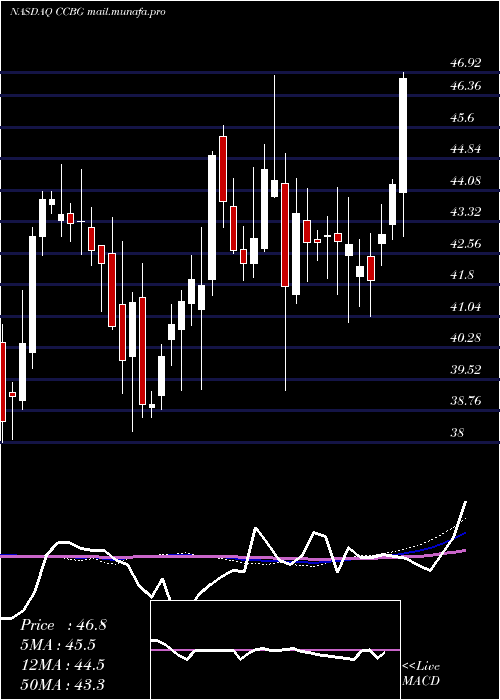
Task: Click the NASDAQ CCBG mail.munafa.pro title
Action: point(88,12)
